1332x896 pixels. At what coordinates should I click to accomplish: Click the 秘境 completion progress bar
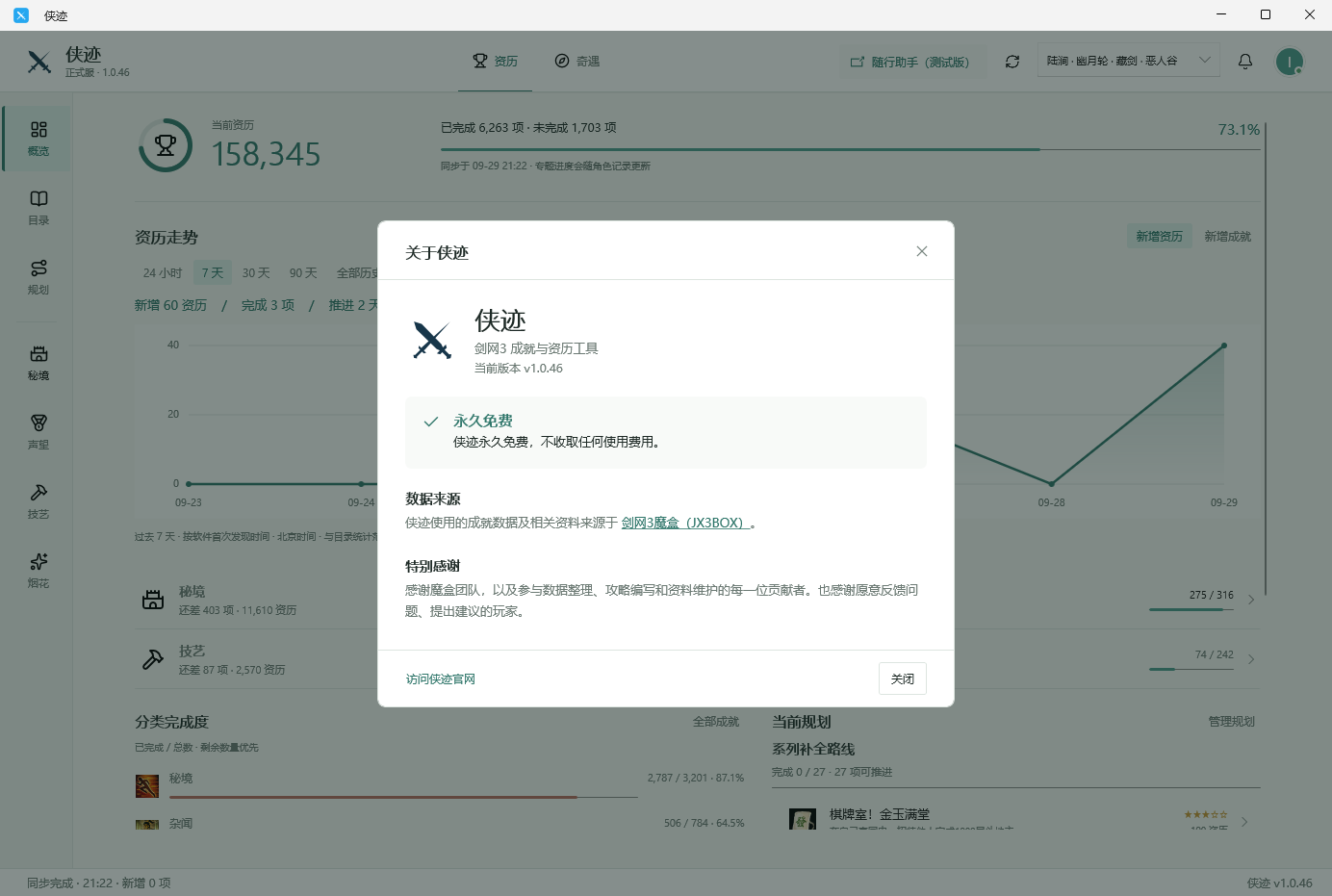coord(403,797)
